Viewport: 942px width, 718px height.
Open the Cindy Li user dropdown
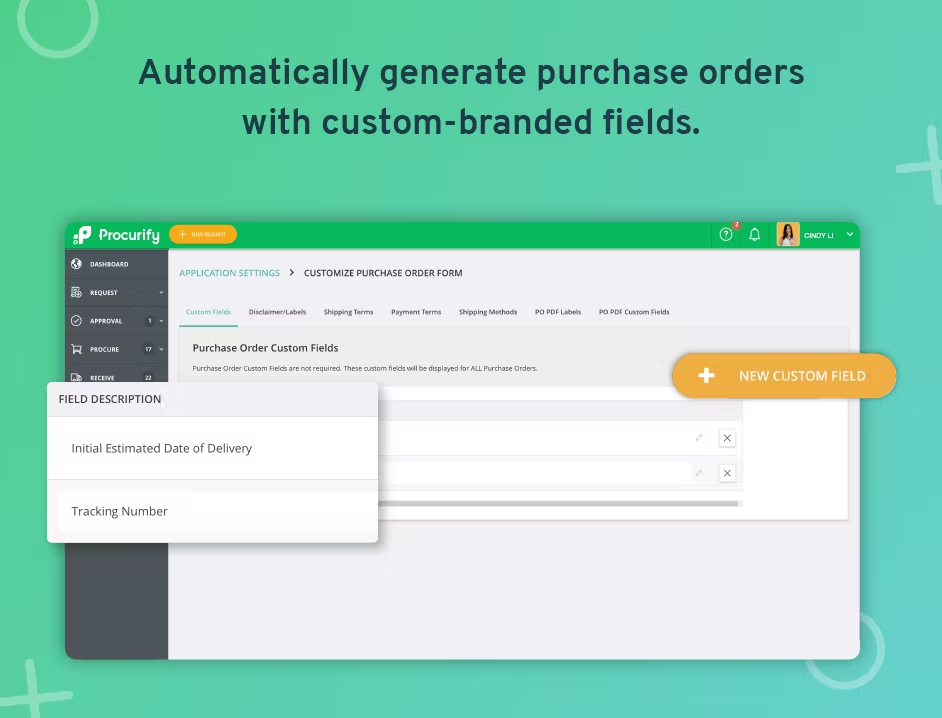tap(849, 234)
